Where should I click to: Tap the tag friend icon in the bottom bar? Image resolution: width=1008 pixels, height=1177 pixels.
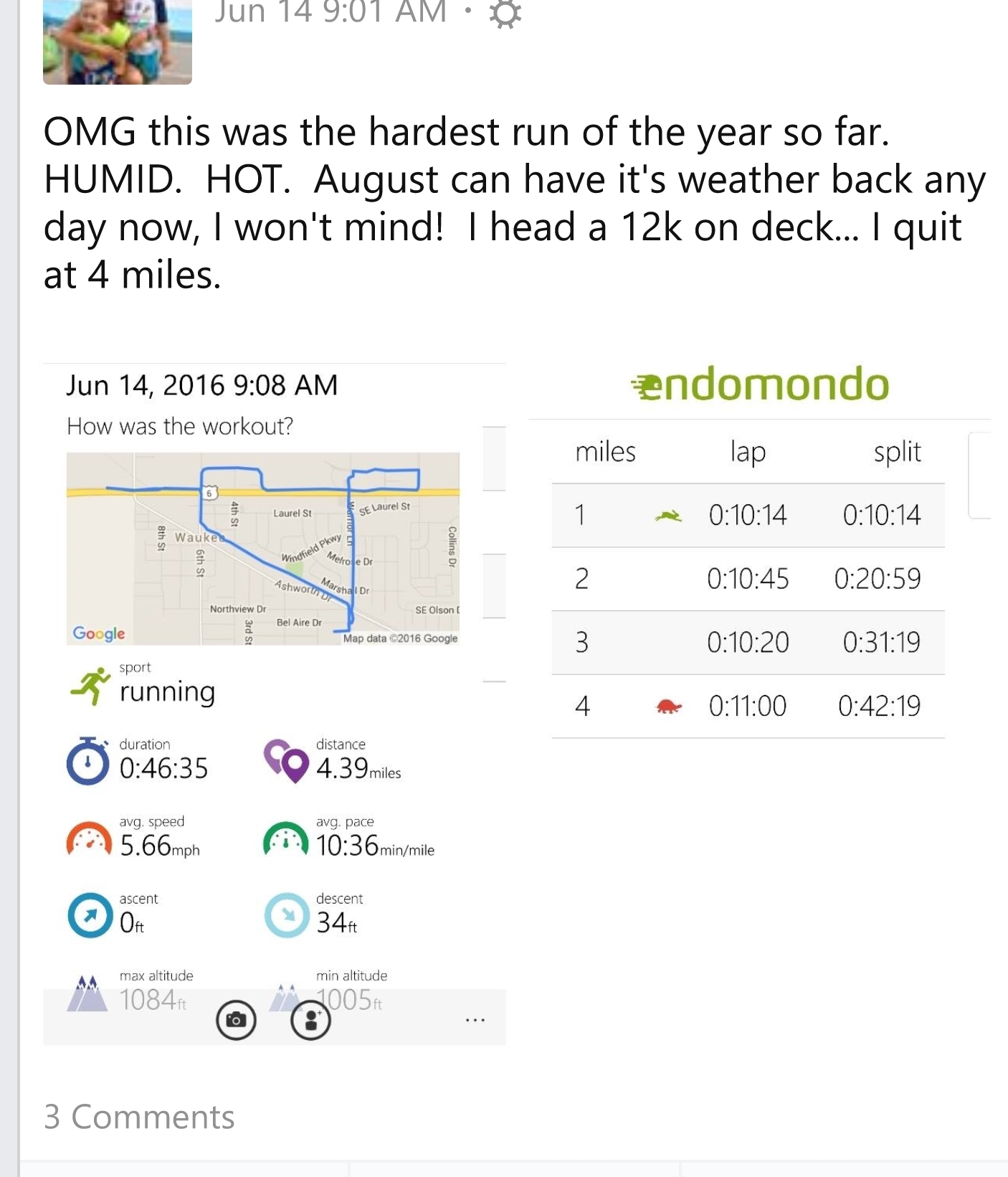(310, 1019)
